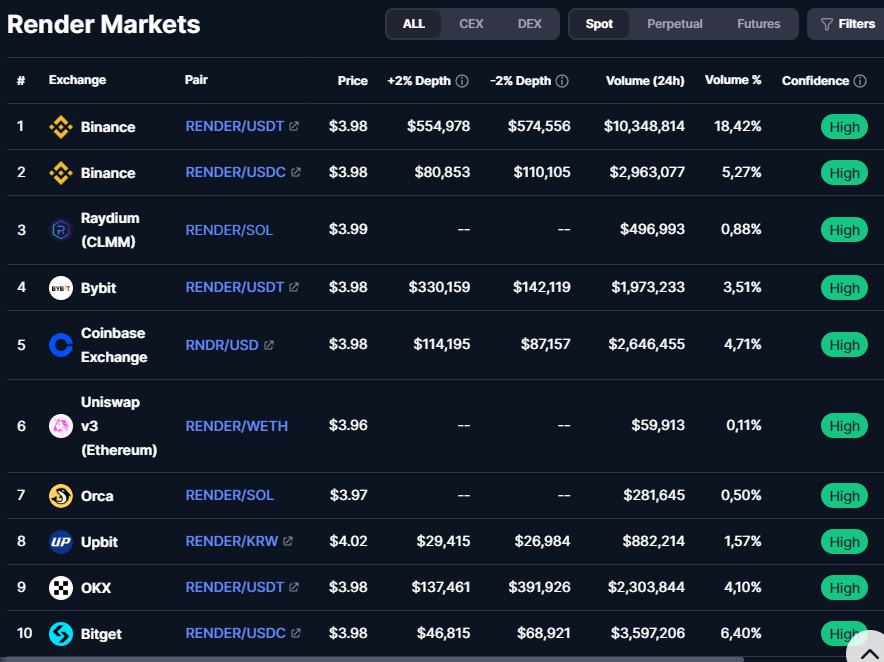Click the Confidence column info icon

[860, 81]
